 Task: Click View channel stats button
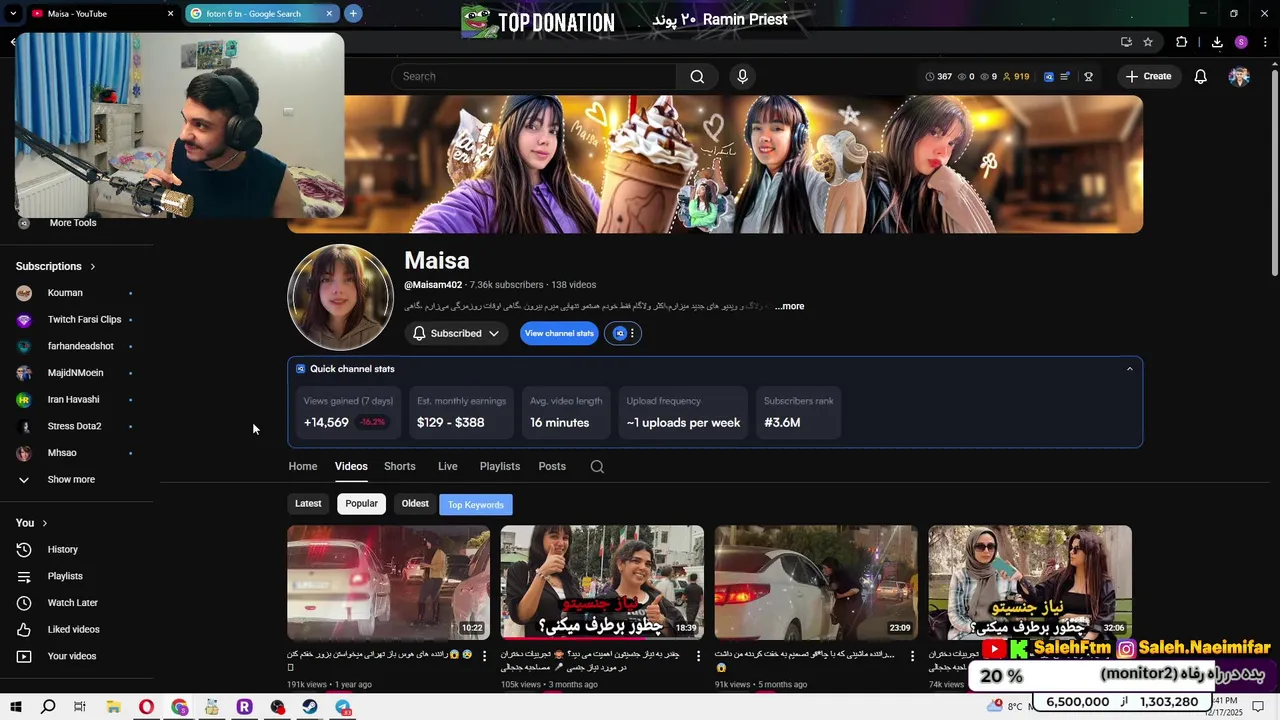pos(559,333)
